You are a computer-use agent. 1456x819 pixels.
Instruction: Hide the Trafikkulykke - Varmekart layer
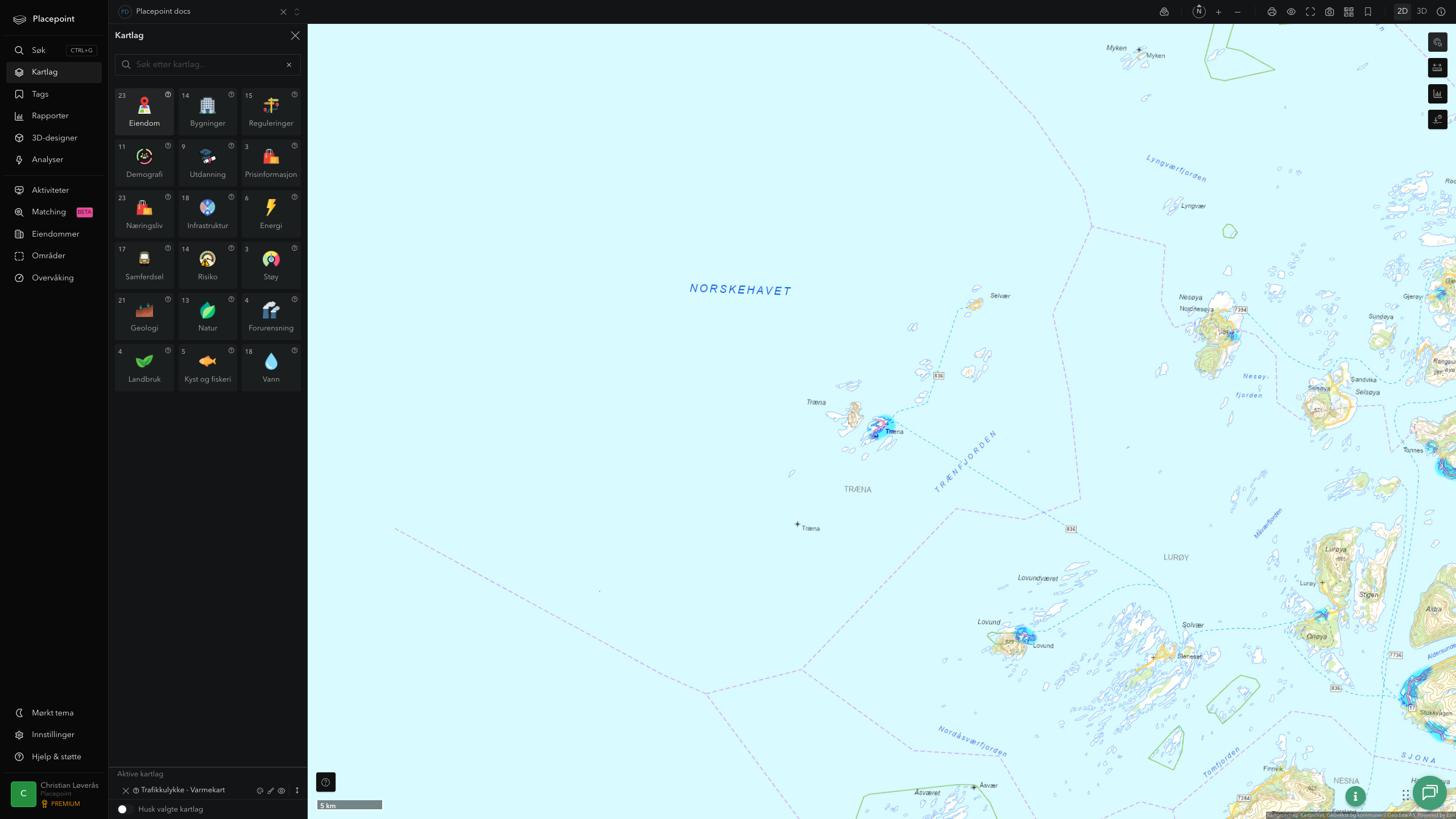coord(281,791)
